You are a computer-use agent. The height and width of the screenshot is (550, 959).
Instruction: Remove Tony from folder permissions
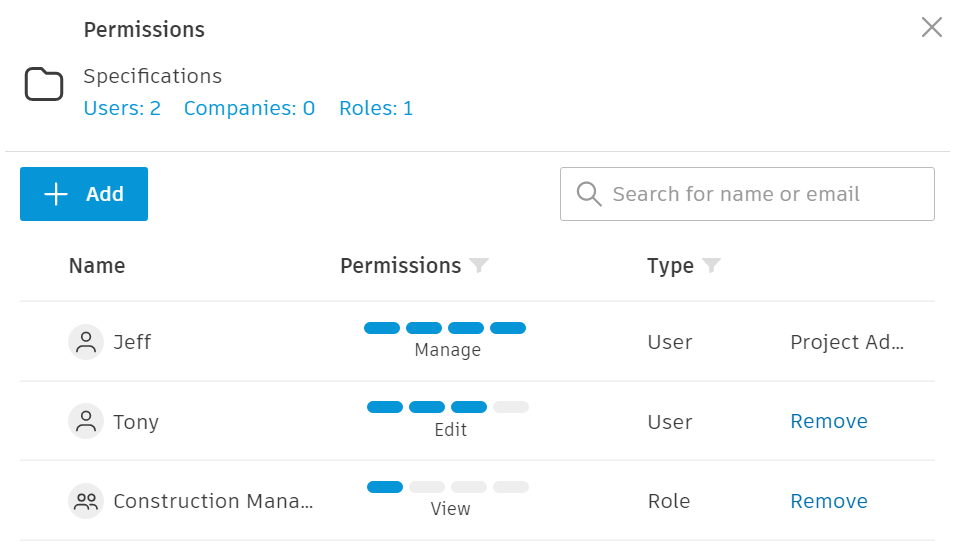pos(828,421)
